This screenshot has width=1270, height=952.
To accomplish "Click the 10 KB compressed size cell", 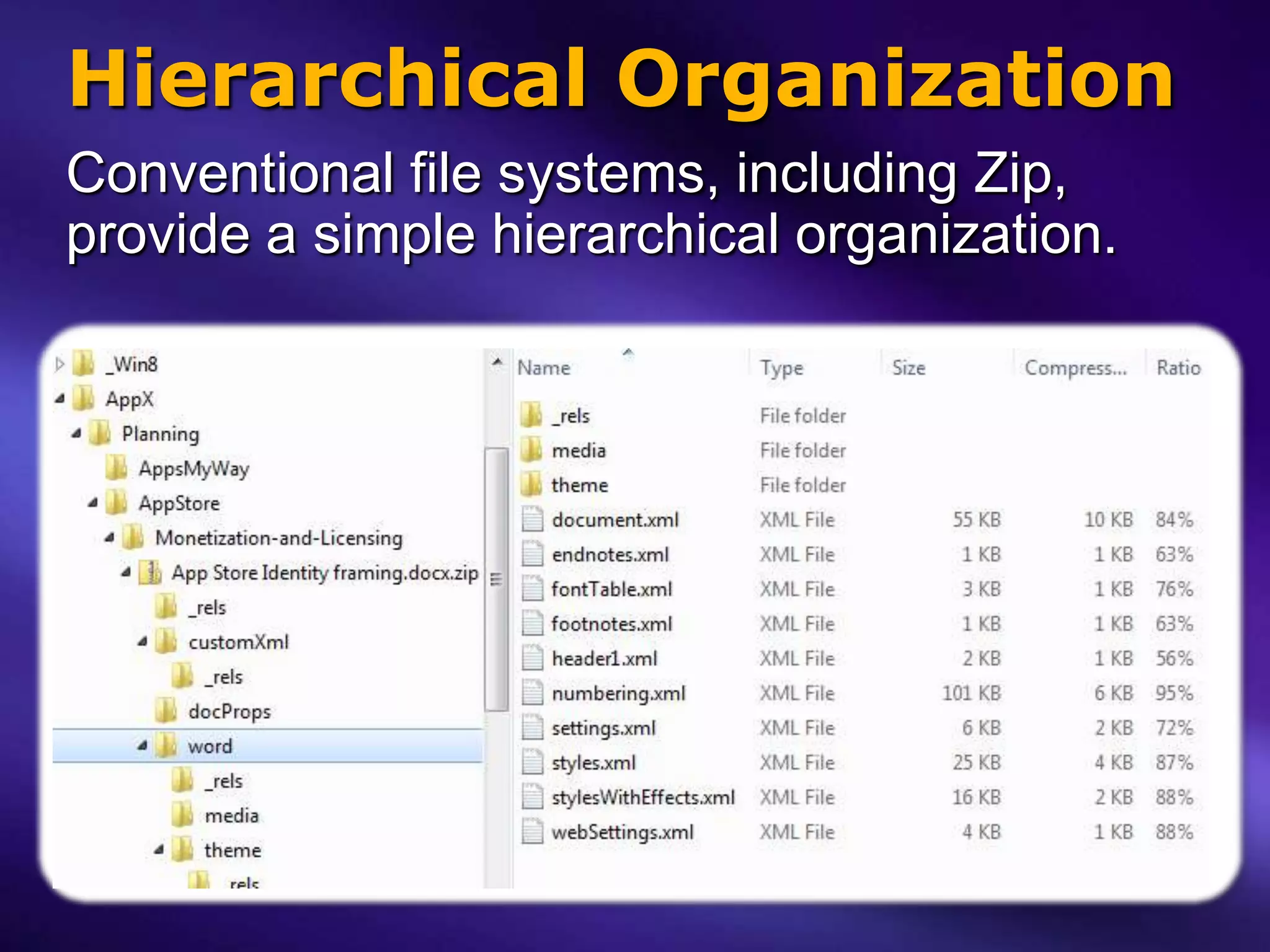I will point(1109,519).
